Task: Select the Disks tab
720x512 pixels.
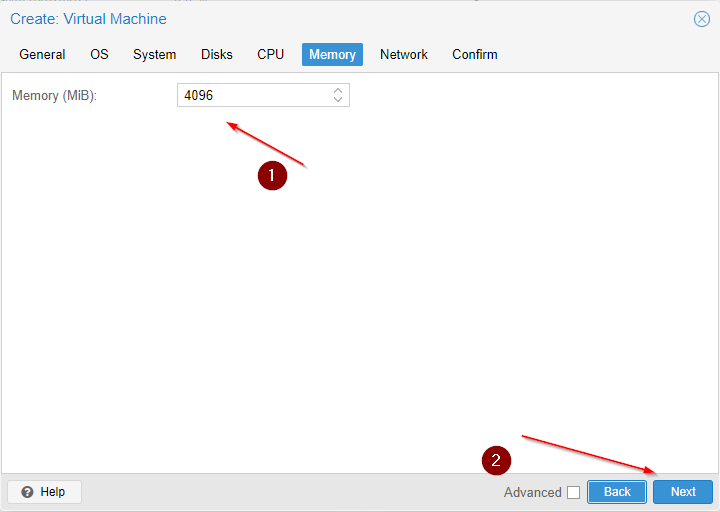Action: [216, 54]
